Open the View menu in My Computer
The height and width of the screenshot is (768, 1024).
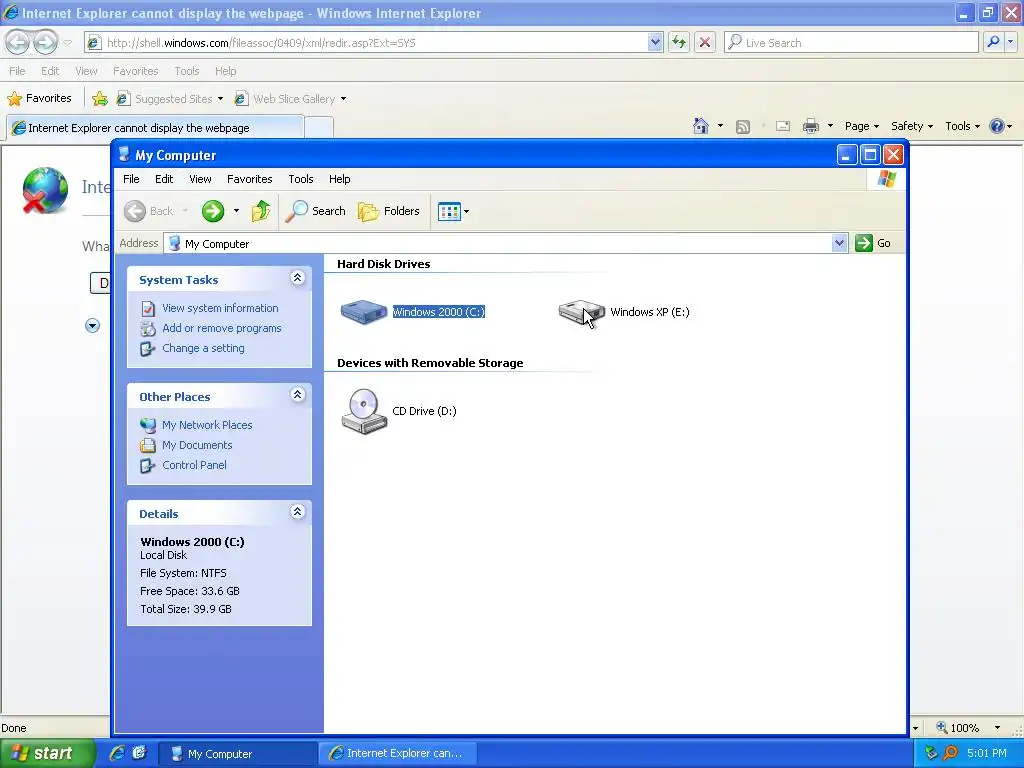[x=200, y=179]
